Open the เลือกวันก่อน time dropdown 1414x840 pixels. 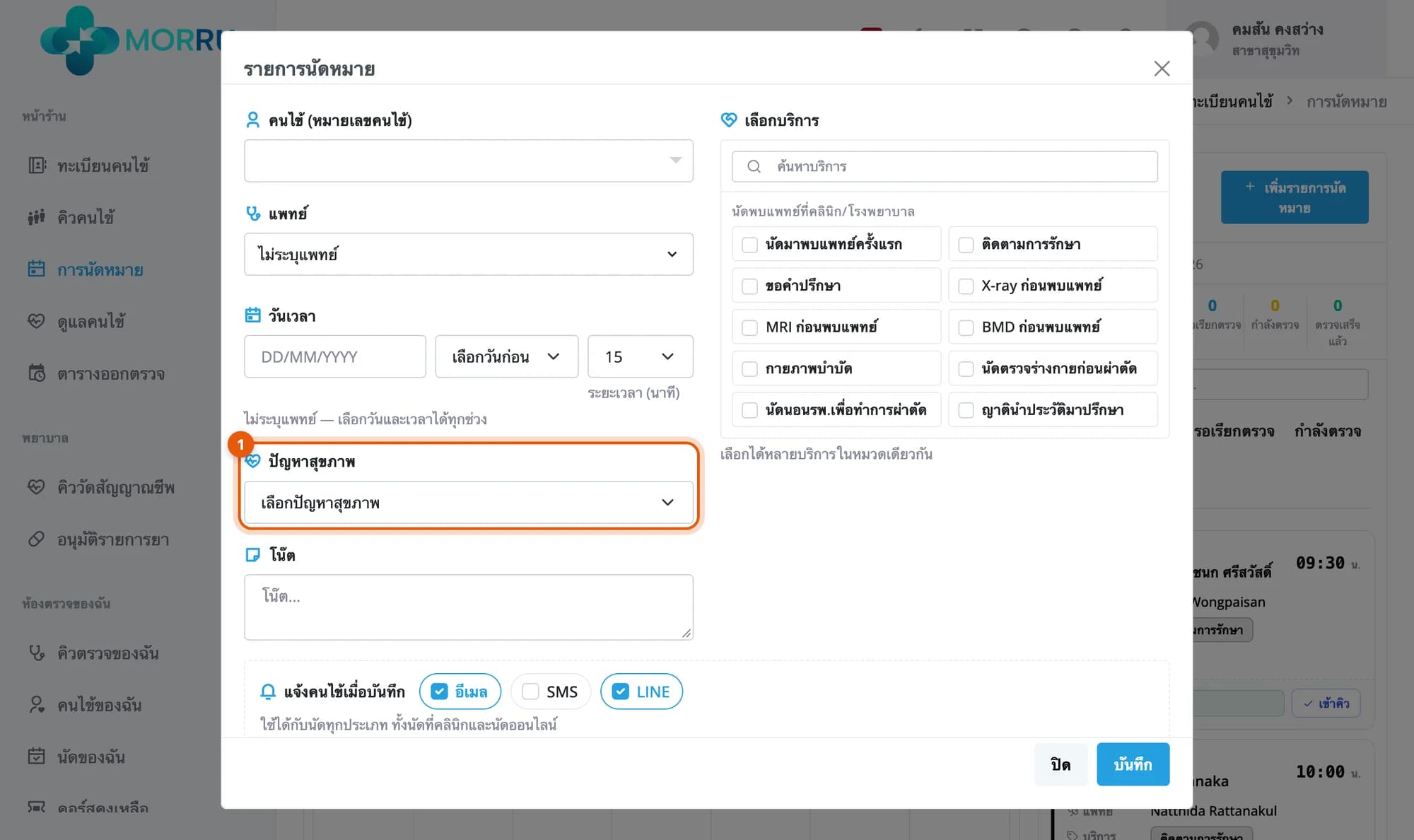coord(507,356)
